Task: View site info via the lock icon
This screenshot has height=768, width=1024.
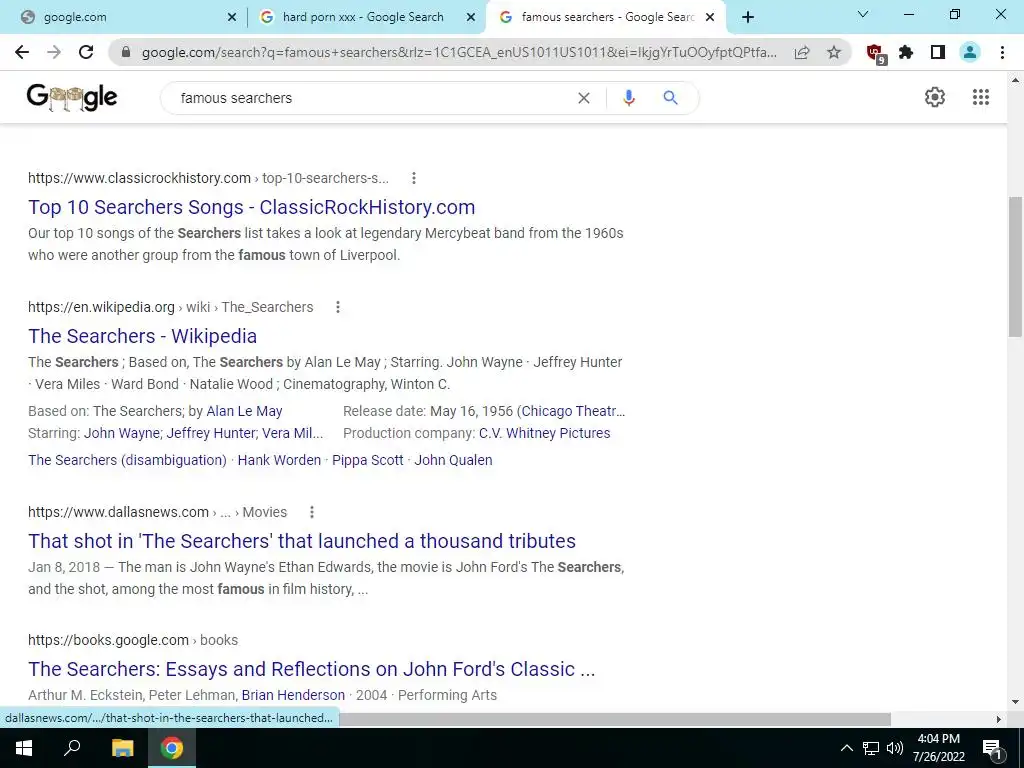Action: (126, 52)
